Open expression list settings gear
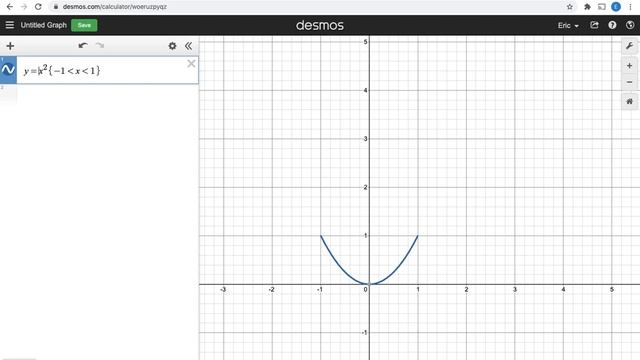640x360 pixels. [x=172, y=46]
